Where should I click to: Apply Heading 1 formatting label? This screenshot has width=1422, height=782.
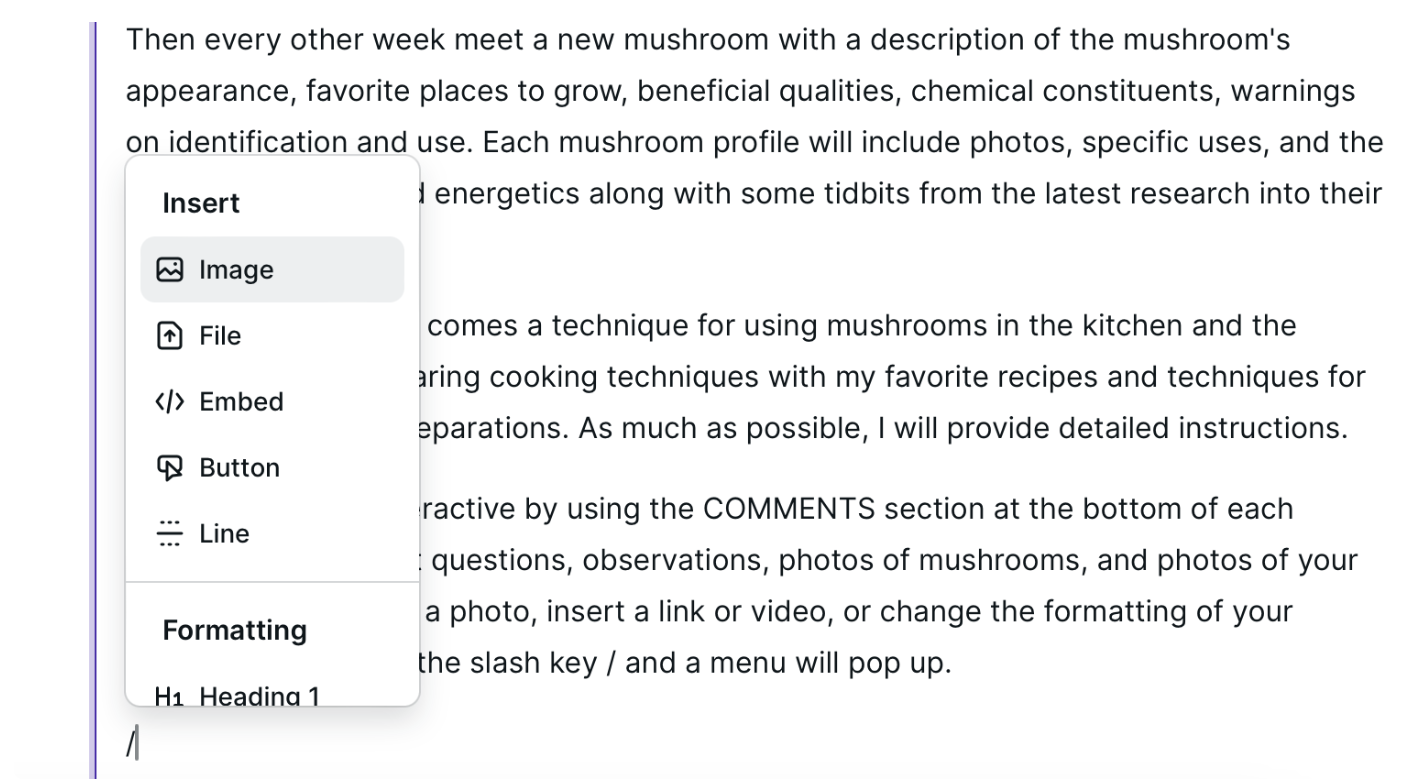tap(259, 696)
